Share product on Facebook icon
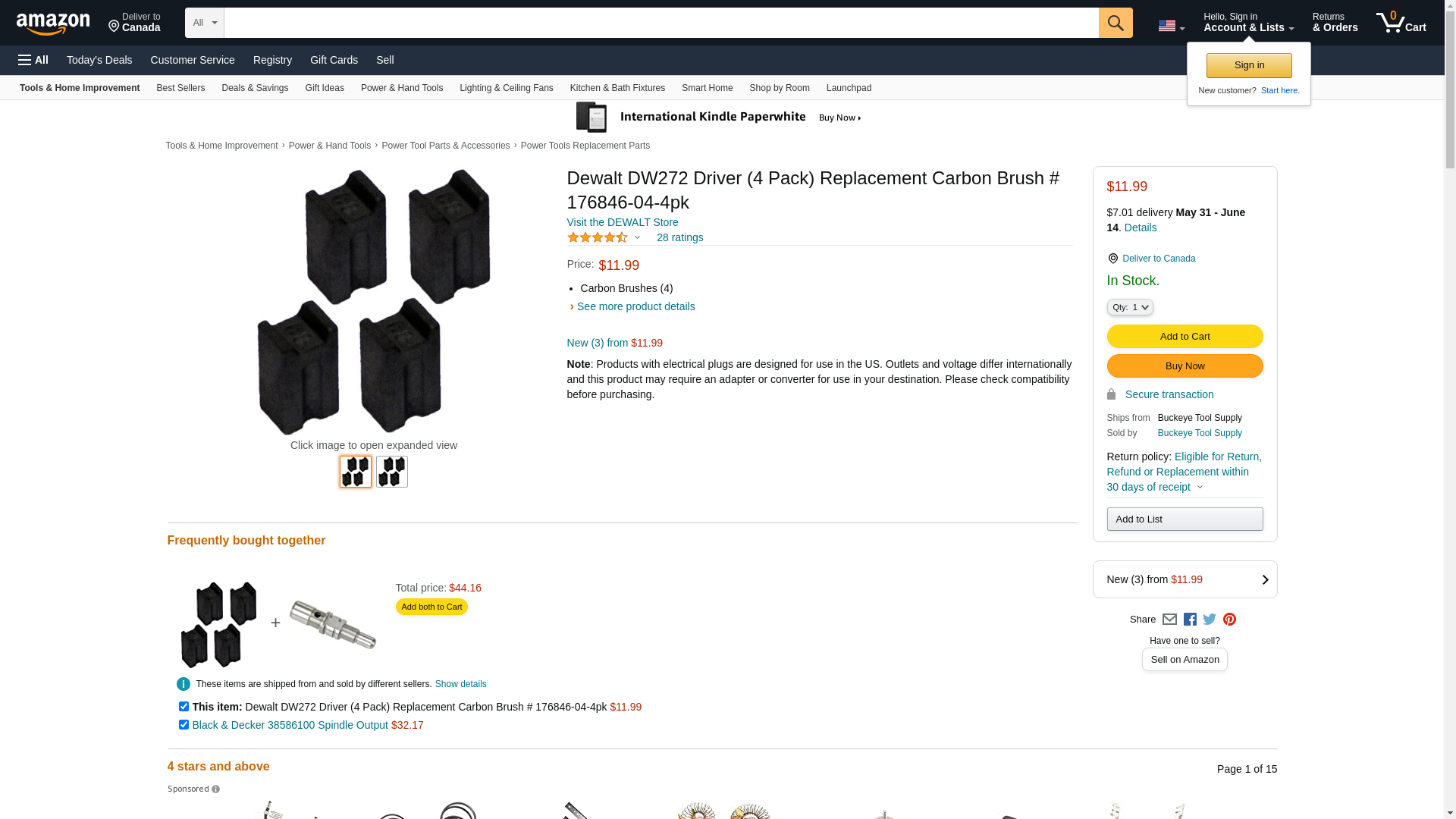Screen dimensions: 1456x819 [x=1190, y=620]
